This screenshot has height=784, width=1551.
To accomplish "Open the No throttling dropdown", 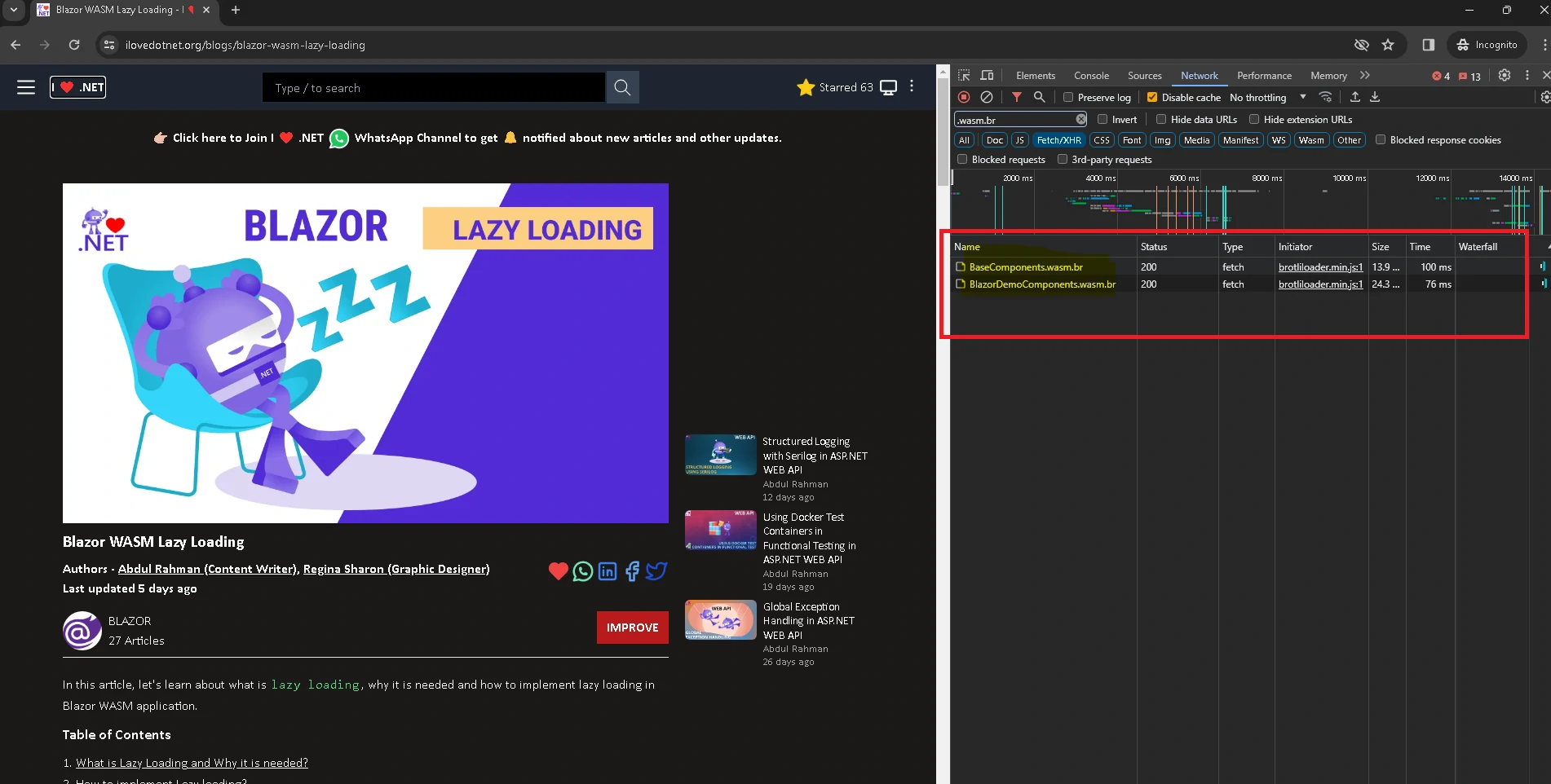I will pyautogui.click(x=1267, y=97).
